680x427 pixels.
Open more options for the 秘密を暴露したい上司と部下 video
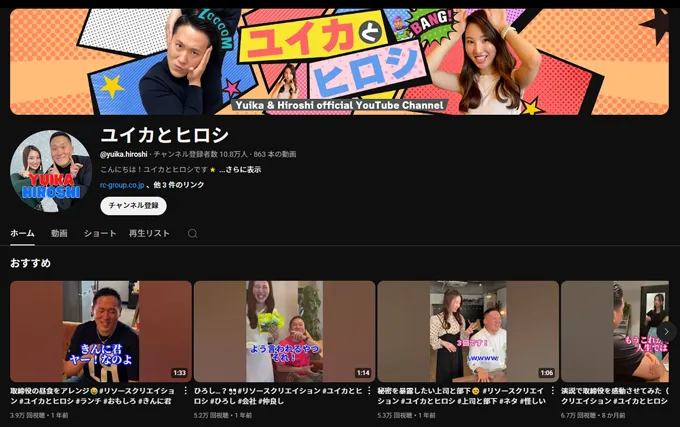tap(552, 391)
